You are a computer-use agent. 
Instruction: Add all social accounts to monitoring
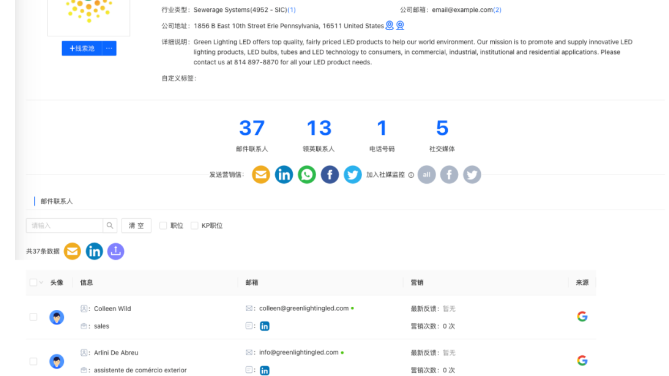(427, 175)
